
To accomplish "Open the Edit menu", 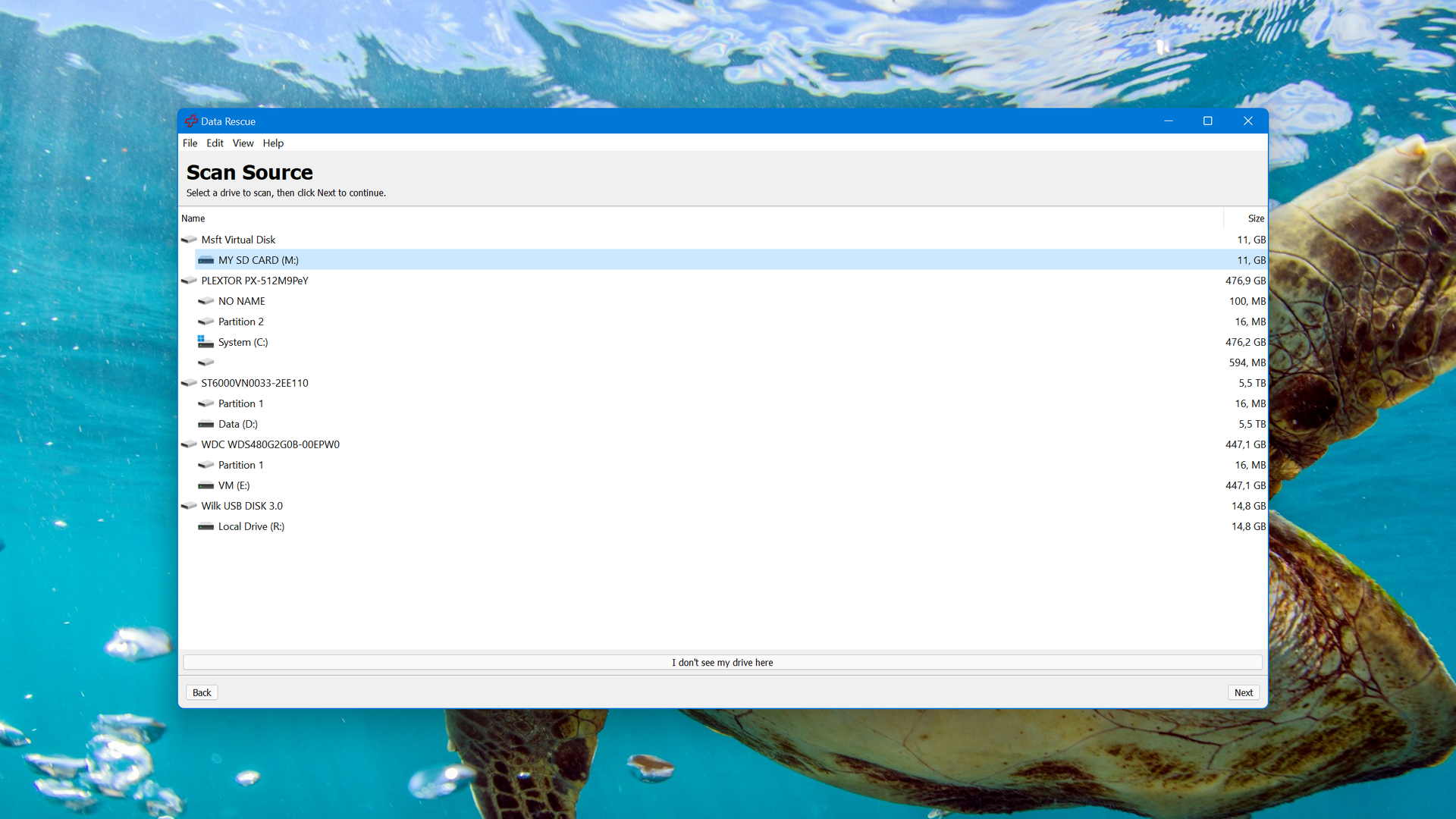I will click(215, 143).
